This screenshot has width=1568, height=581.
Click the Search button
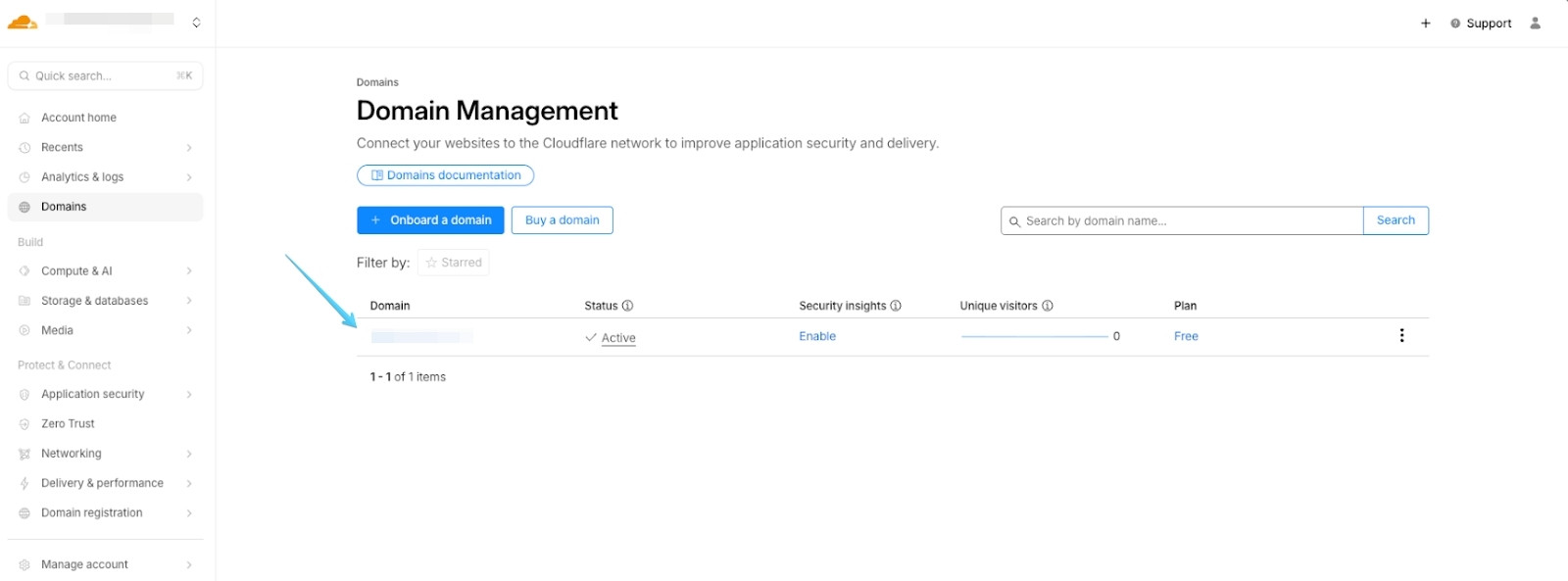tap(1396, 220)
